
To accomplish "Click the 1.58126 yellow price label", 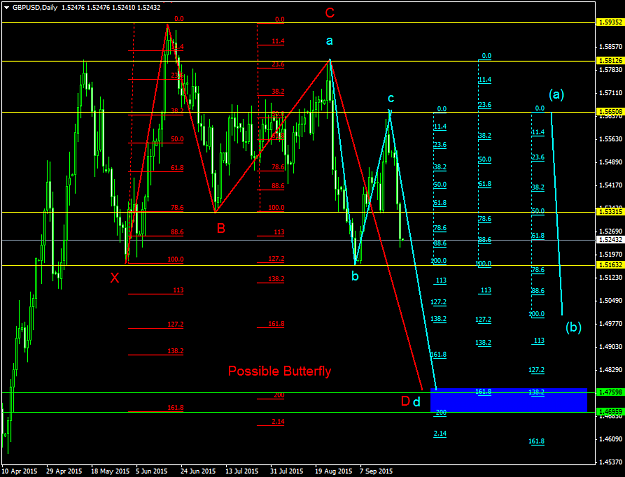I will (610, 61).
